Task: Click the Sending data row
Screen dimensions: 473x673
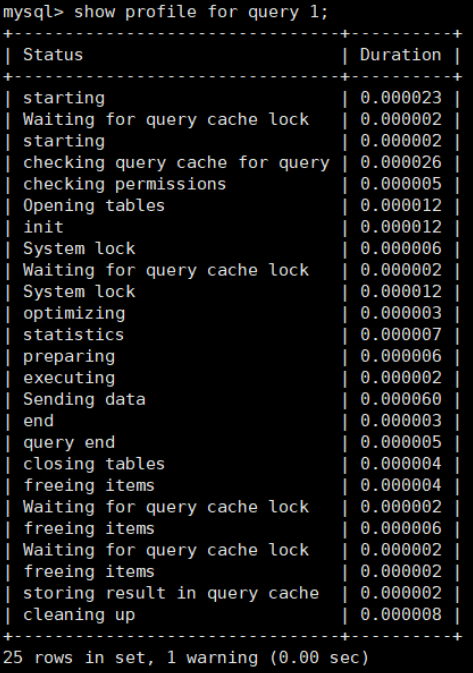Action: coord(232,399)
